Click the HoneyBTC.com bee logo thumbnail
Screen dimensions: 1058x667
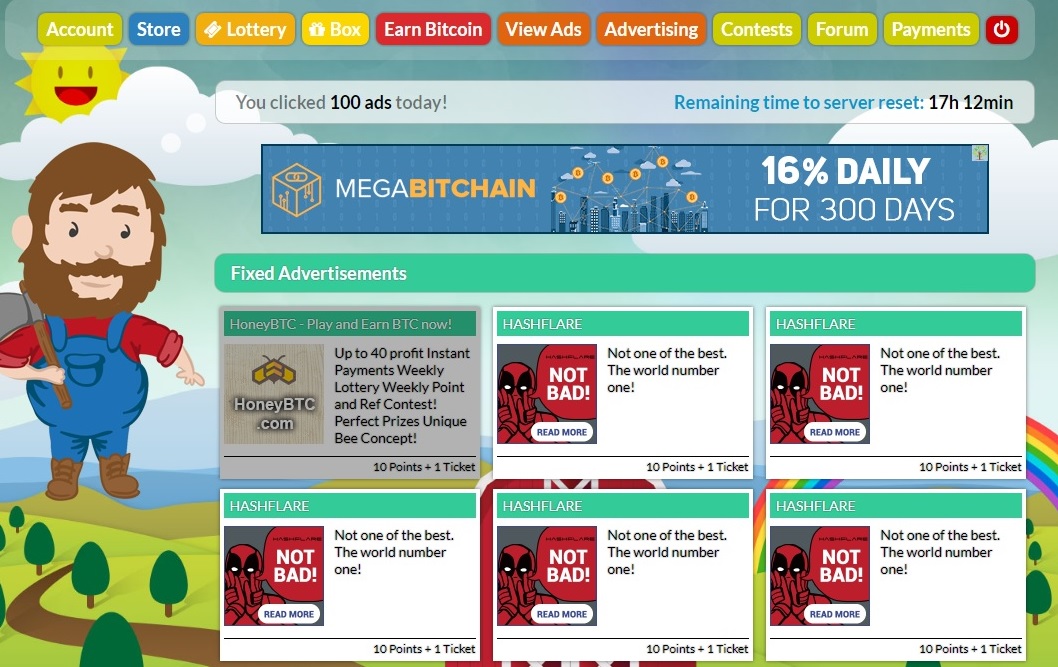click(x=274, y=394)
